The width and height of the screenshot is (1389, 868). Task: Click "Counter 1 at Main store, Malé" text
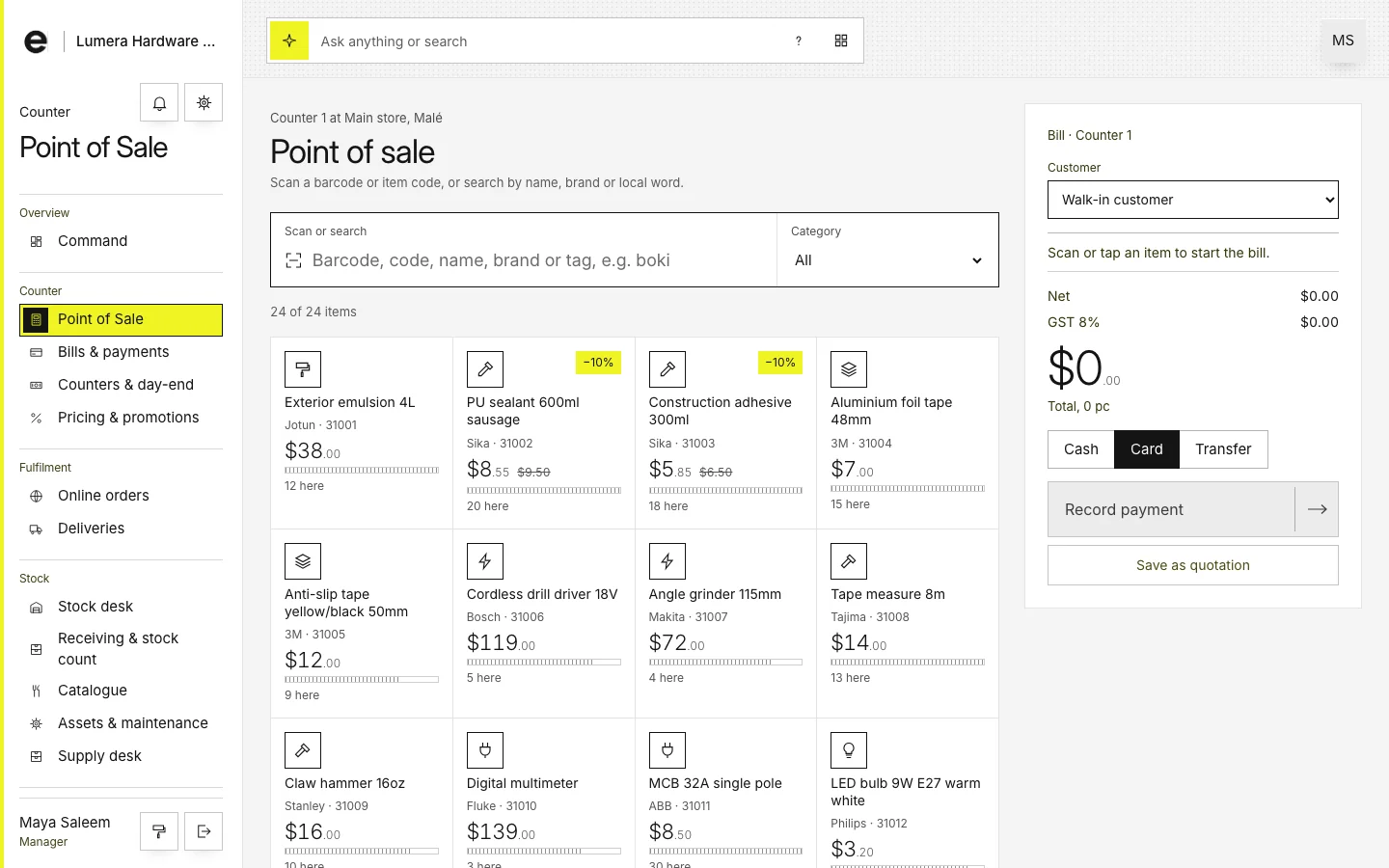click(x=356, y=118)
